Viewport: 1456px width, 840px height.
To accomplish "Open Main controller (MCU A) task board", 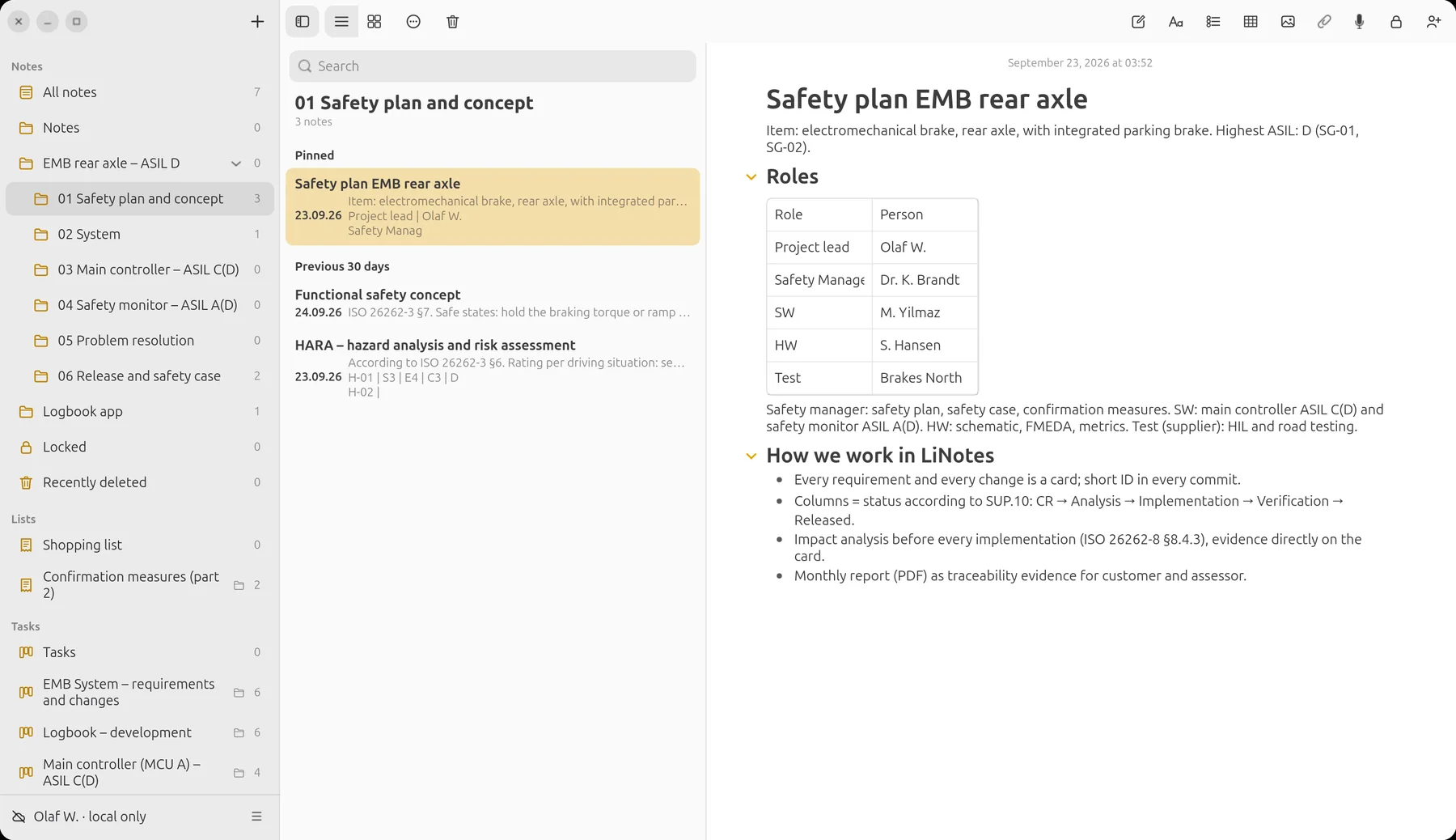I will (140, 772).
